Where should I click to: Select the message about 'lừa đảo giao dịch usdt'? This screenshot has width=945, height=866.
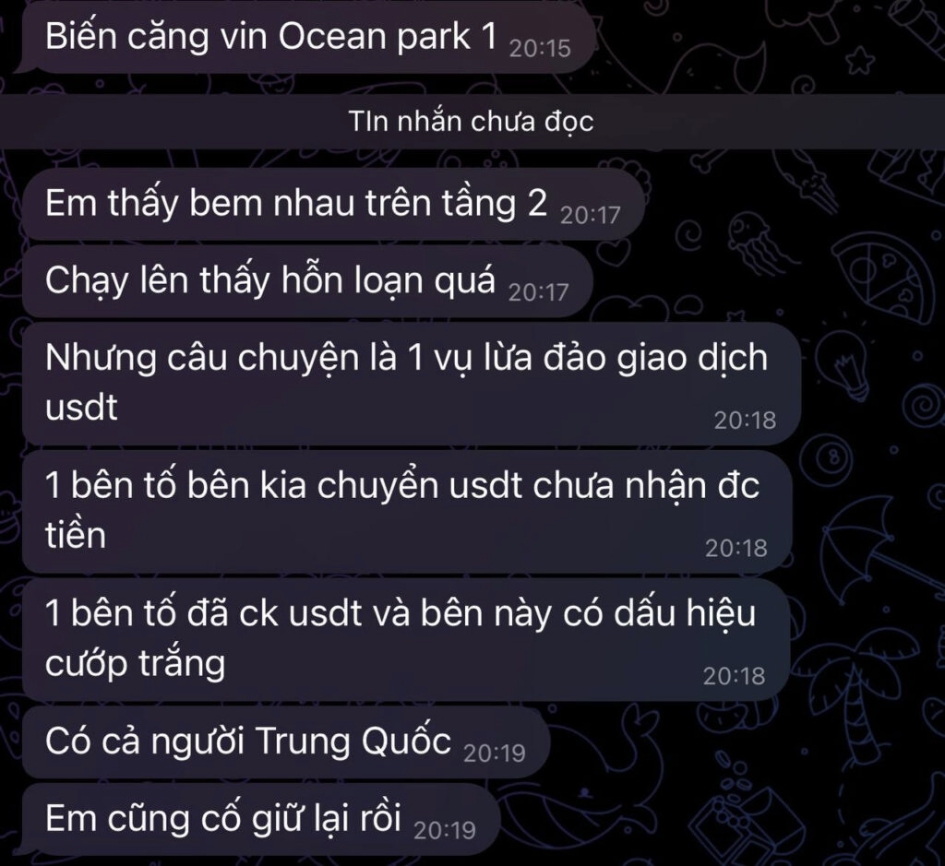[412, 383]
